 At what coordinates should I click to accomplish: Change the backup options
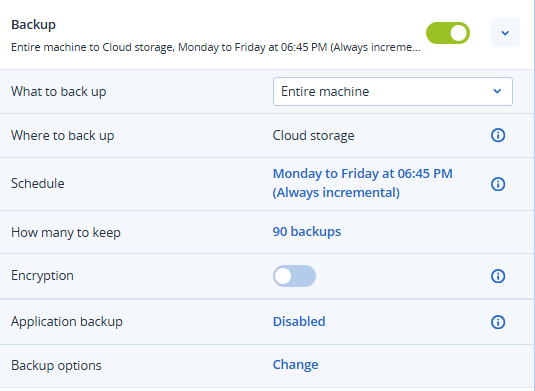(295, 365)
